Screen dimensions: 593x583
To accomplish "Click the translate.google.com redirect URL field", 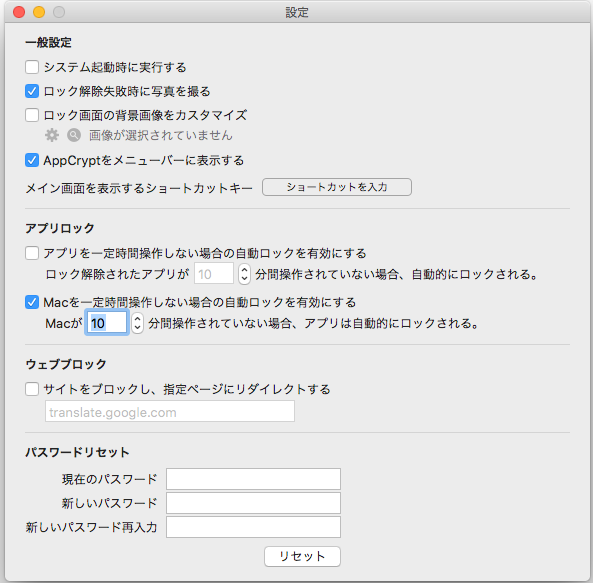I will [x=170, y=411].
